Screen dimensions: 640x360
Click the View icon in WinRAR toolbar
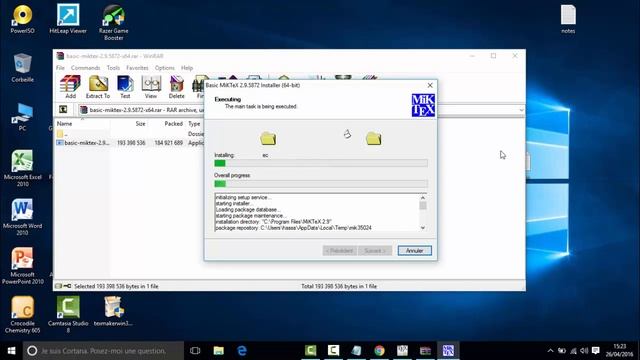(x=151, y=87)
